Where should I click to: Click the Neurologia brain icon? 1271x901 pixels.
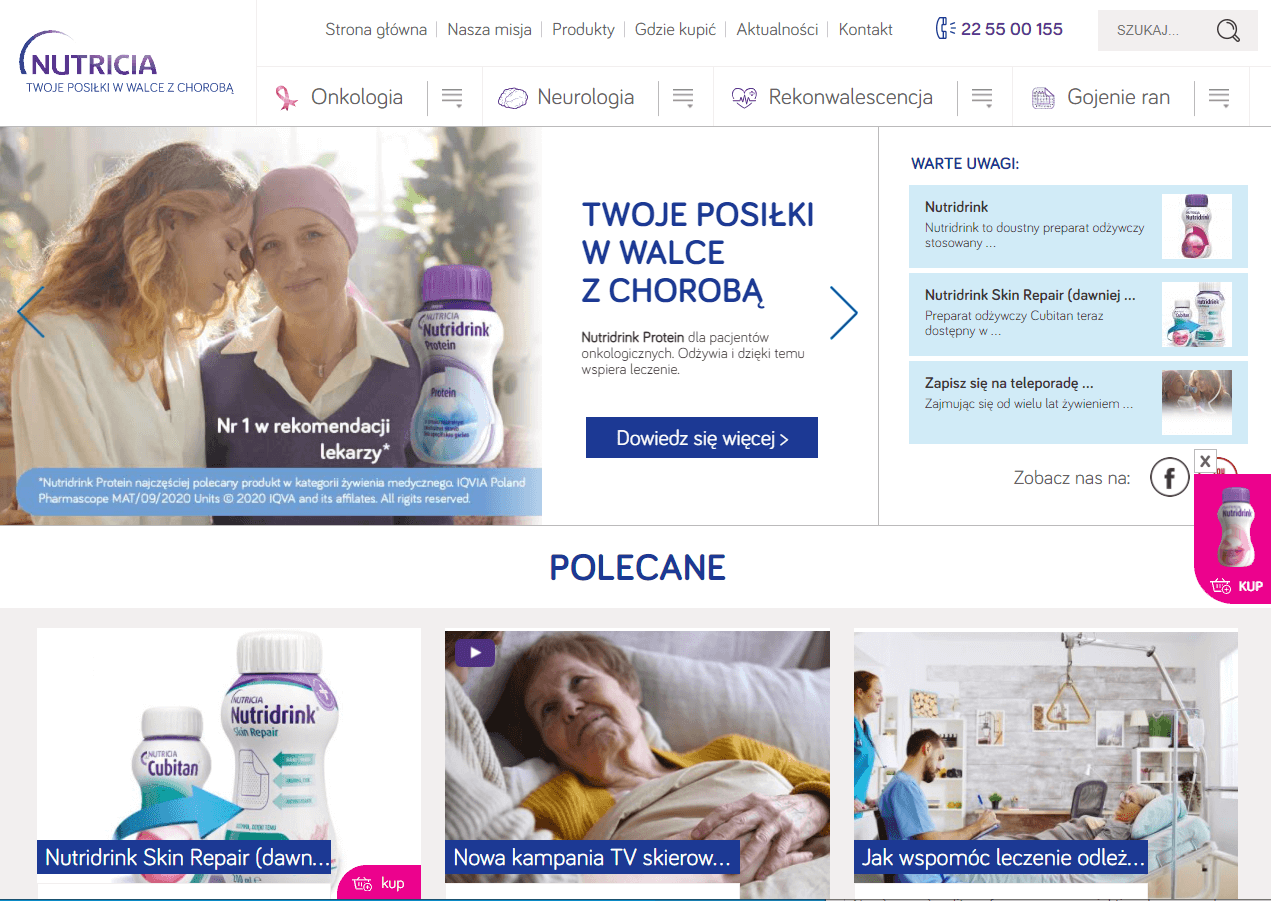click(x=513, y=98)
